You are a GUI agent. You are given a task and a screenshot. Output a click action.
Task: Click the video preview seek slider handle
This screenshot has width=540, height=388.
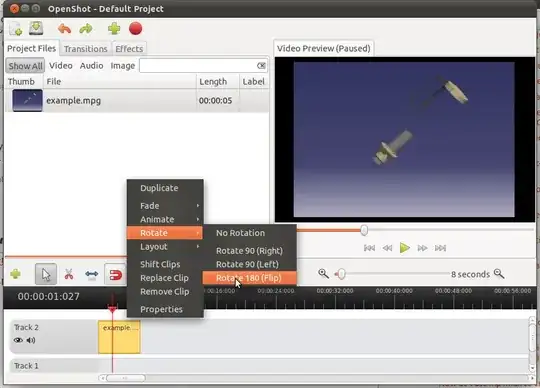point(364,230)
